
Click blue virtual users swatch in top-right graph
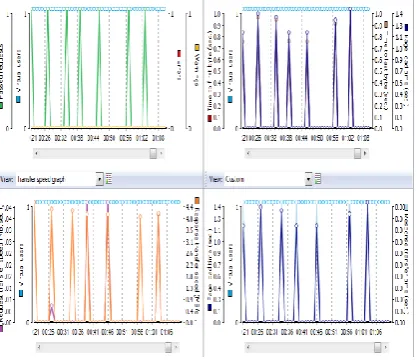pyautogui.click(x=230, y=99)
